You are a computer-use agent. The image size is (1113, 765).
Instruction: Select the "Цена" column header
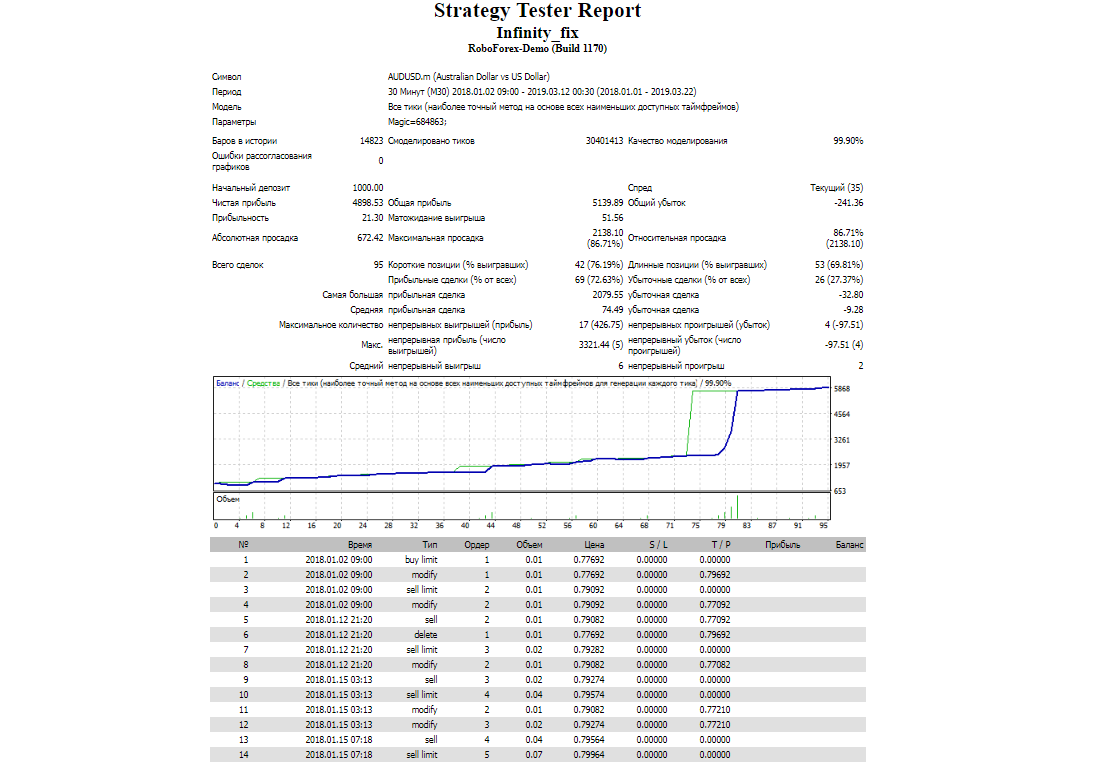(x=594, y=545)
